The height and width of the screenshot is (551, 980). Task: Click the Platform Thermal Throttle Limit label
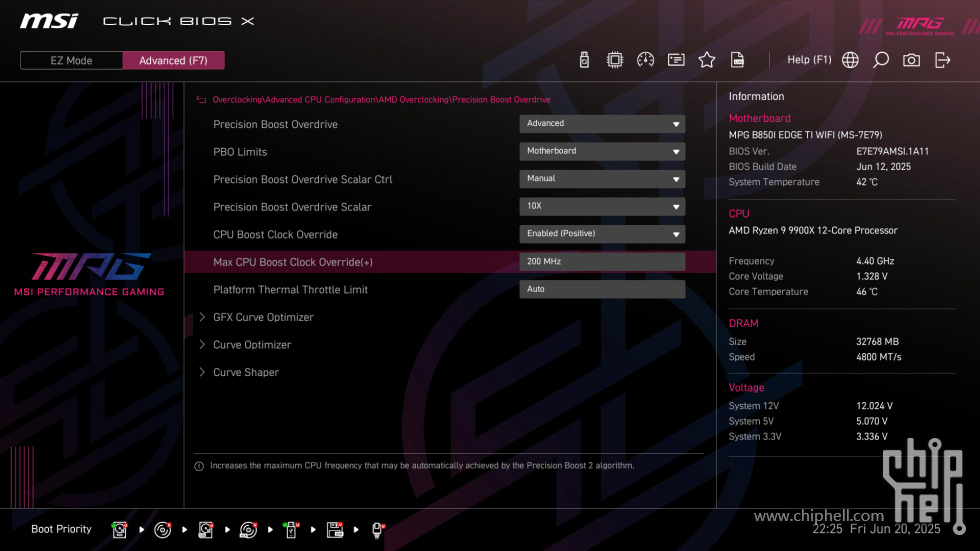pos(290,289)
